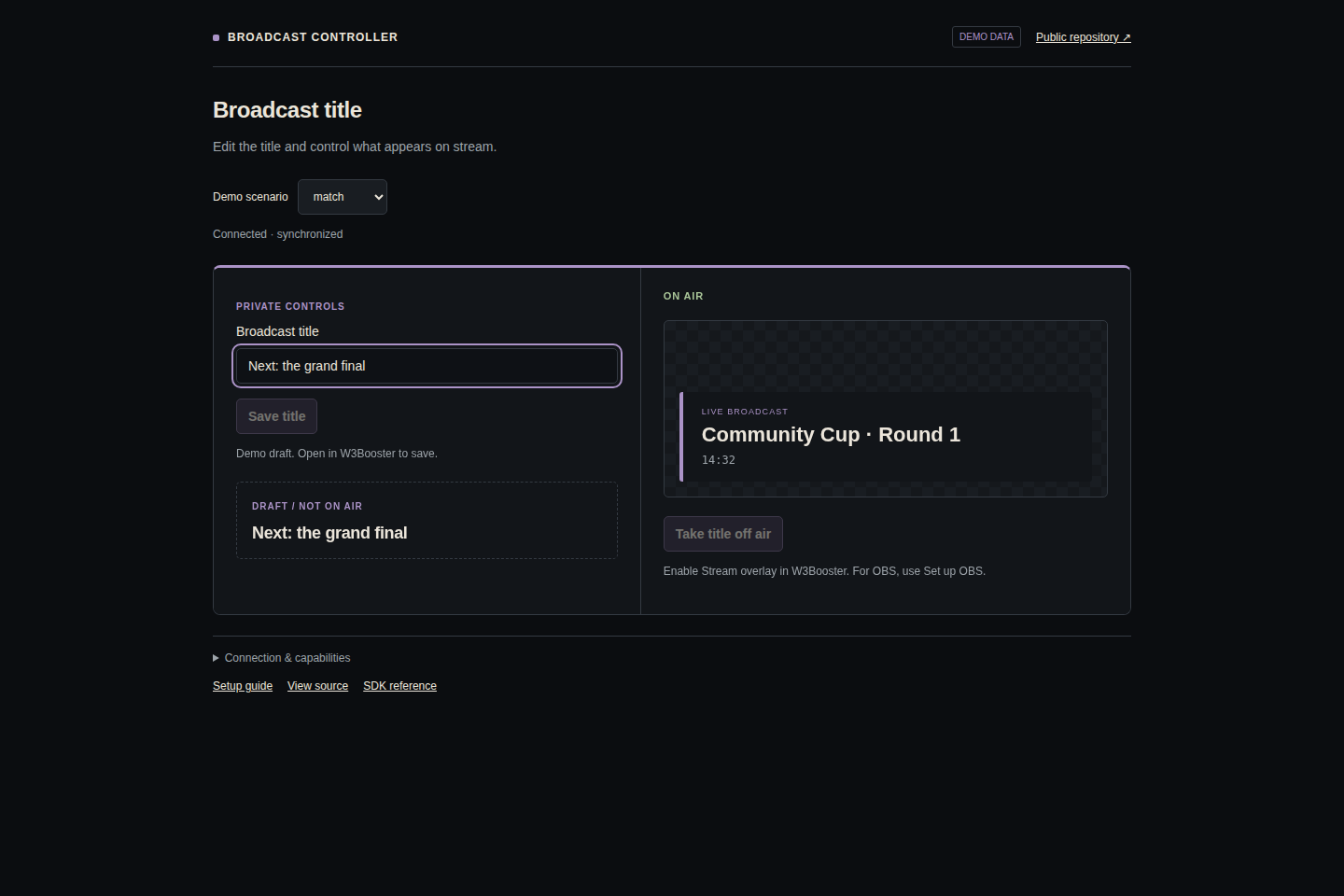Open the View source link
Screen dimensions: 1344x896
click(x=317, y=686)
